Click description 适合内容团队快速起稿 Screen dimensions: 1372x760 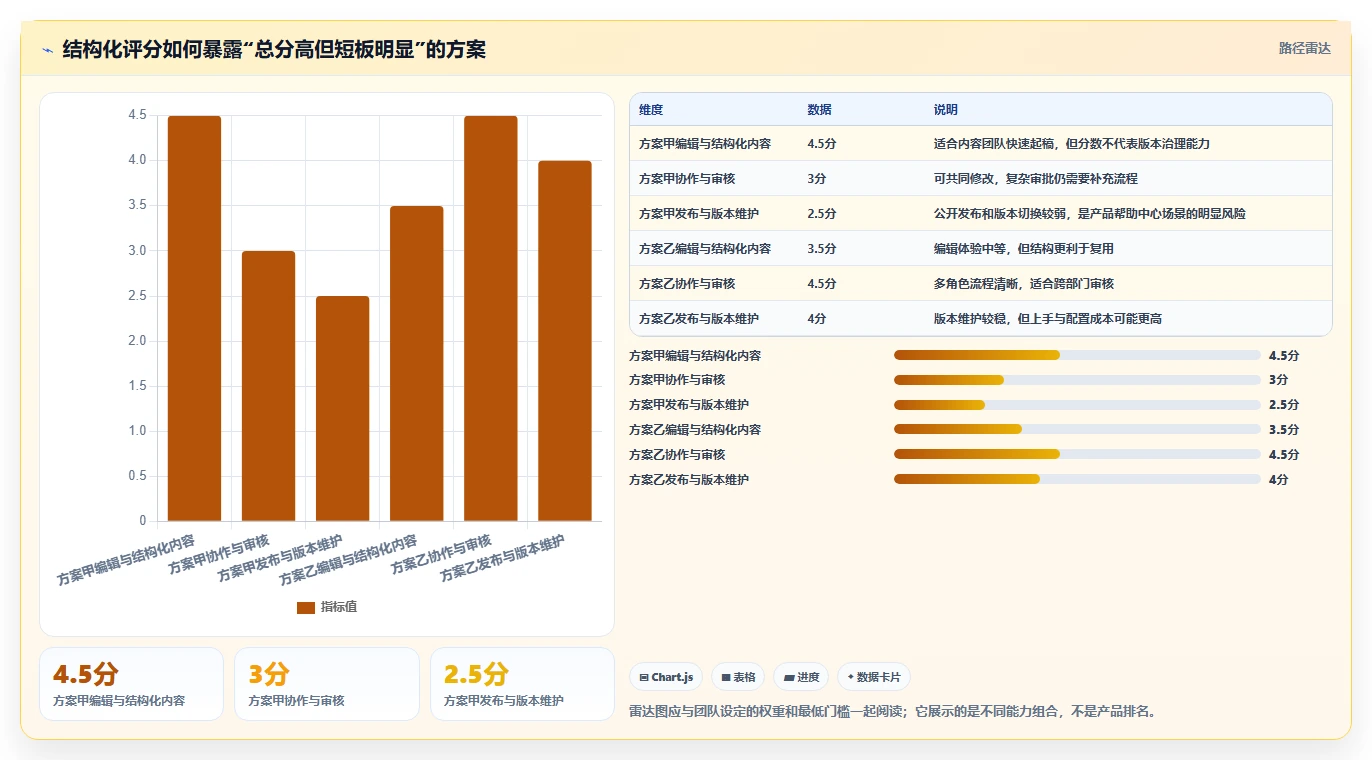coord(994,144)
